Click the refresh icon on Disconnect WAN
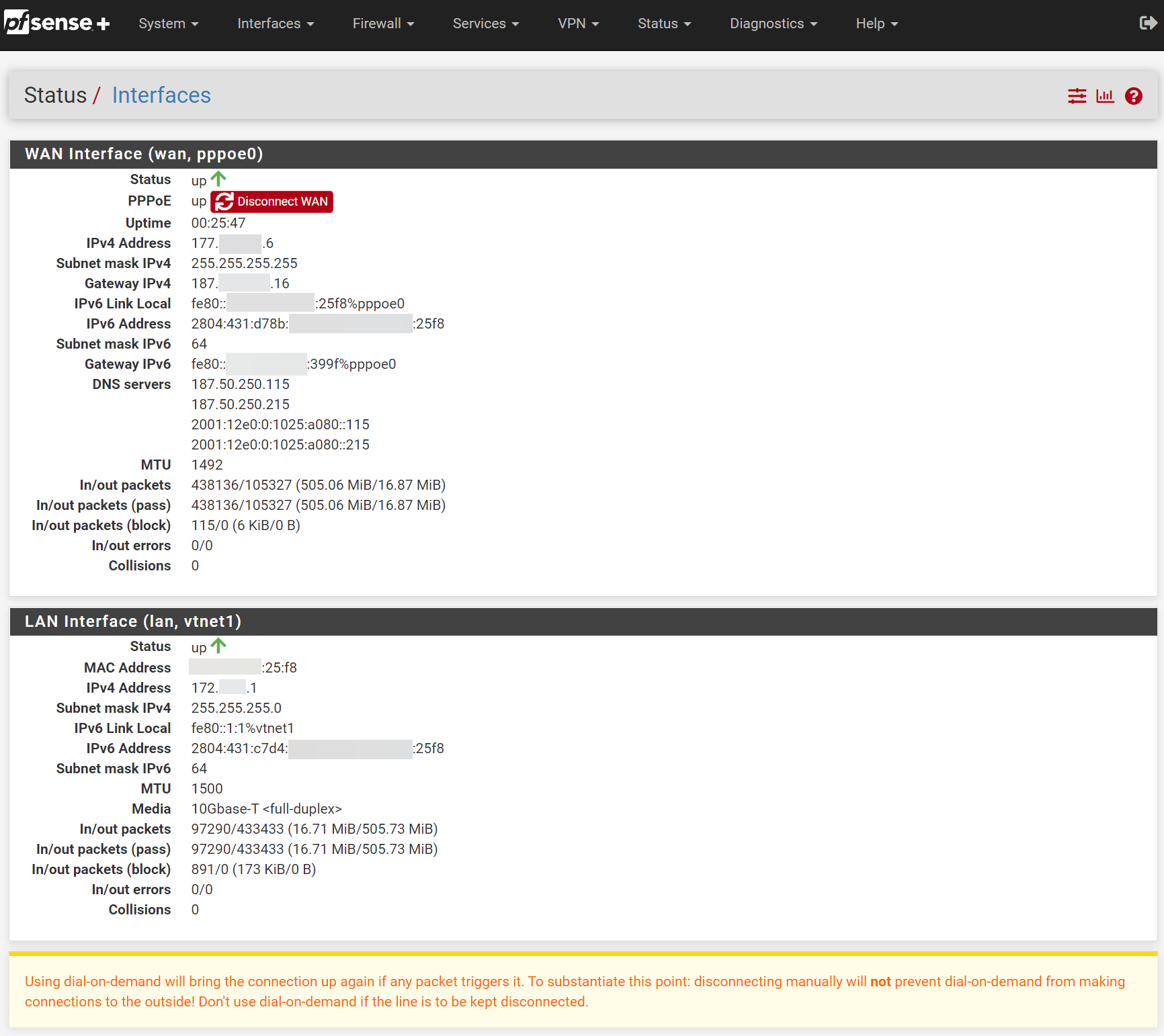Viewport: 1164px width, 1036px height. coord(224,202)
